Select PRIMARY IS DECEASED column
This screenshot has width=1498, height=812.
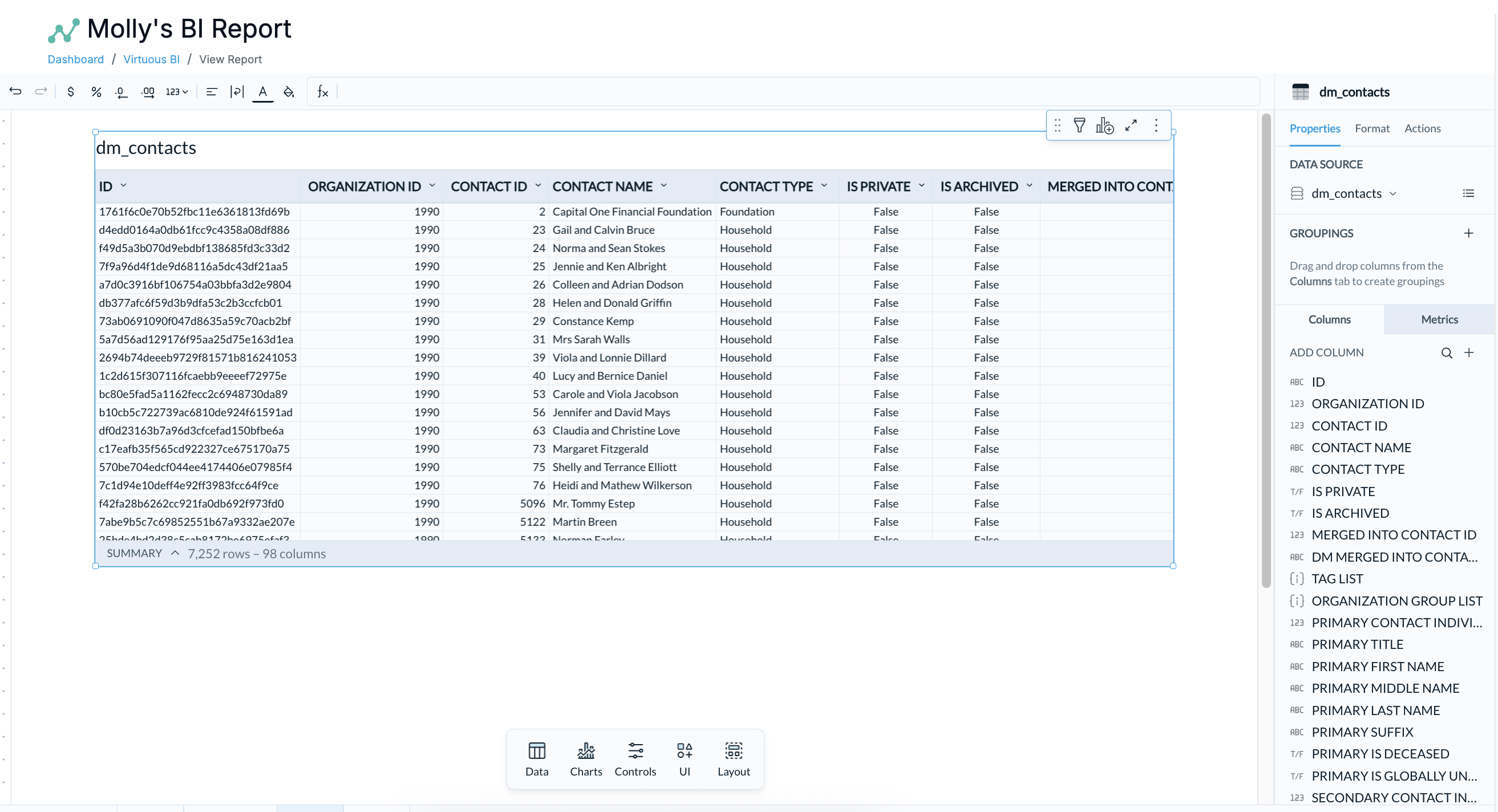point(1380,753)
